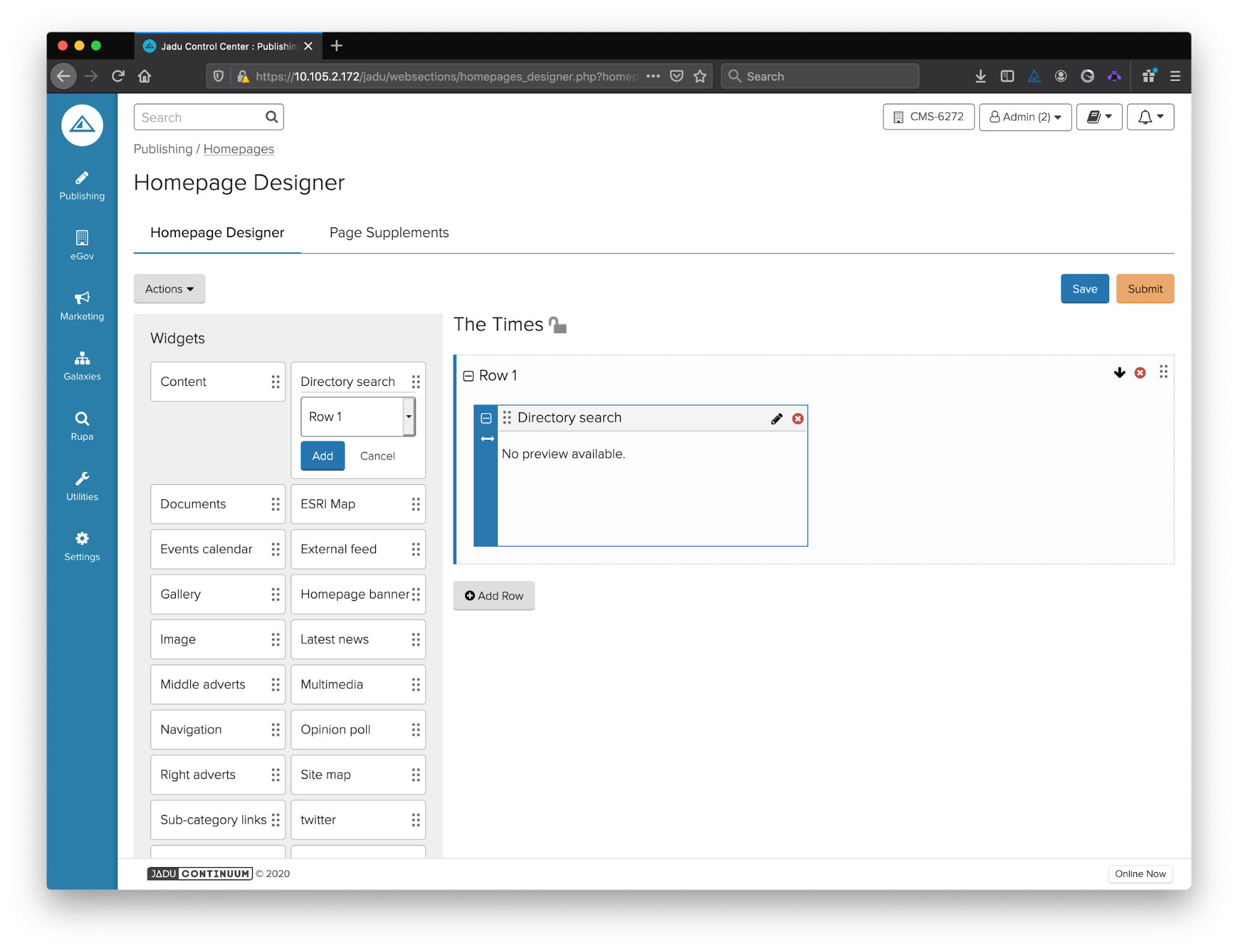Open Marketing megaphone section
Image resolution: width=1238 pixels, height=952 pixels.
(x=82, y=305)
